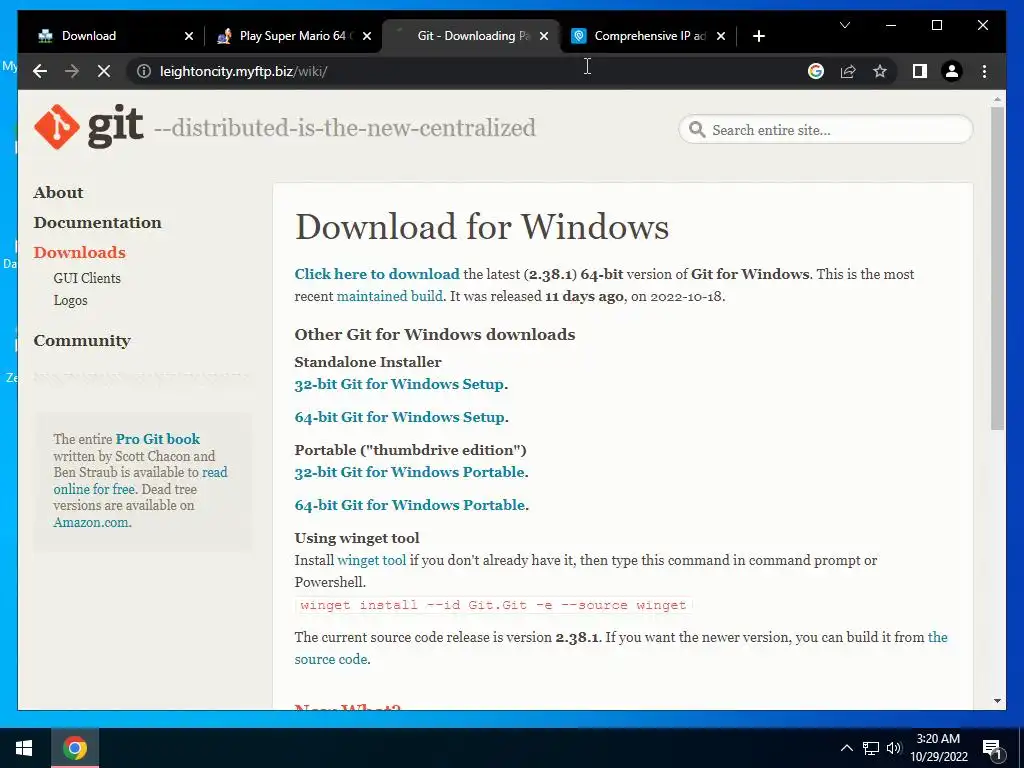Open the network tray icon

click(871, 748)
